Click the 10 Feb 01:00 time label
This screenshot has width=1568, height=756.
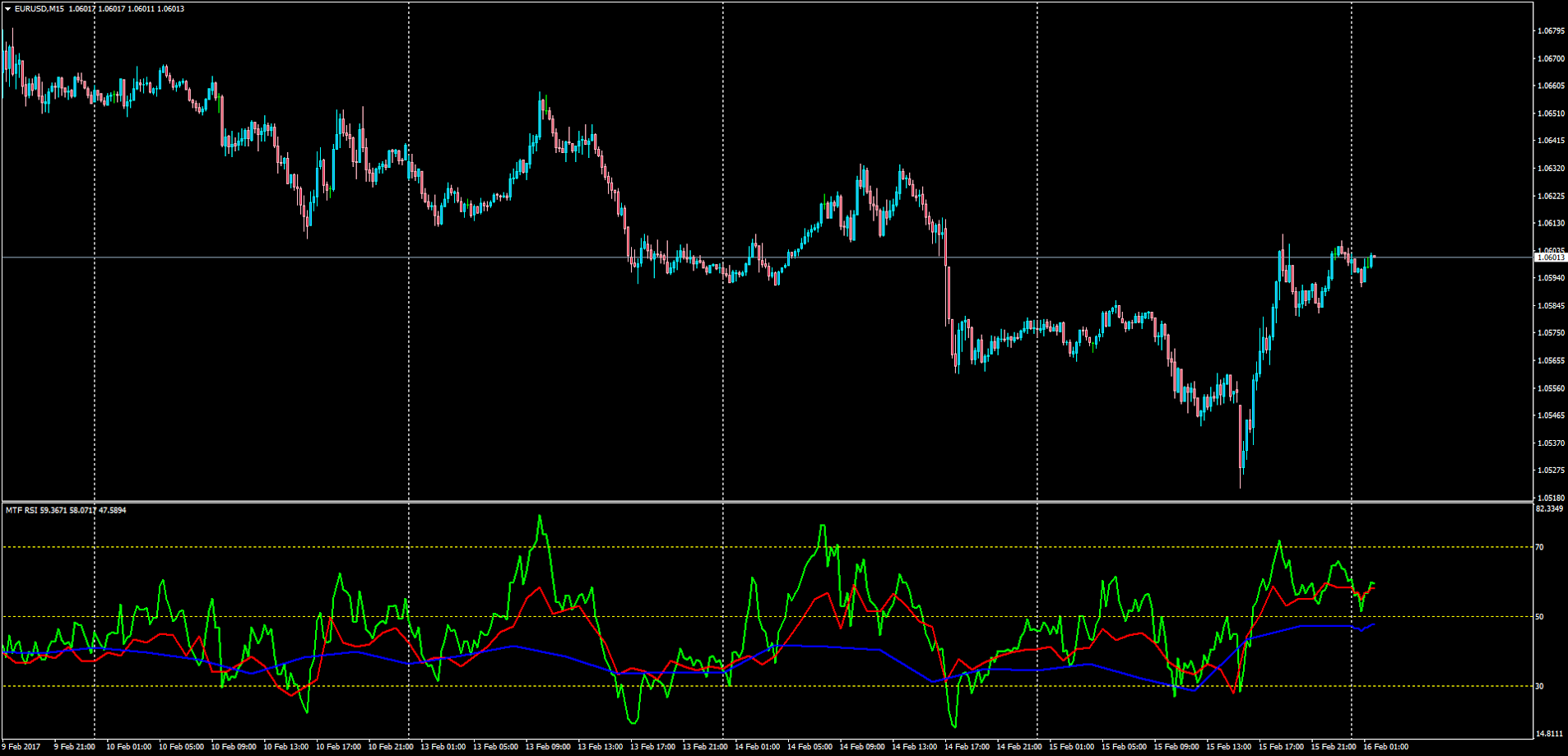(129, 747)
